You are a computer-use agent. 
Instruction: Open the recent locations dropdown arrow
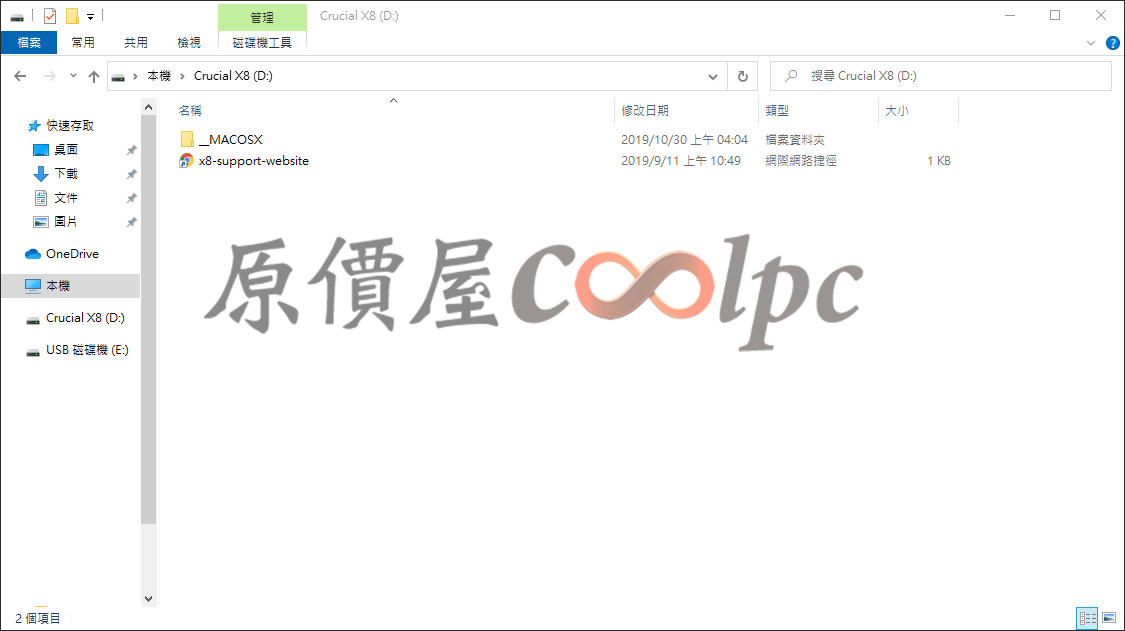point(73,76)
